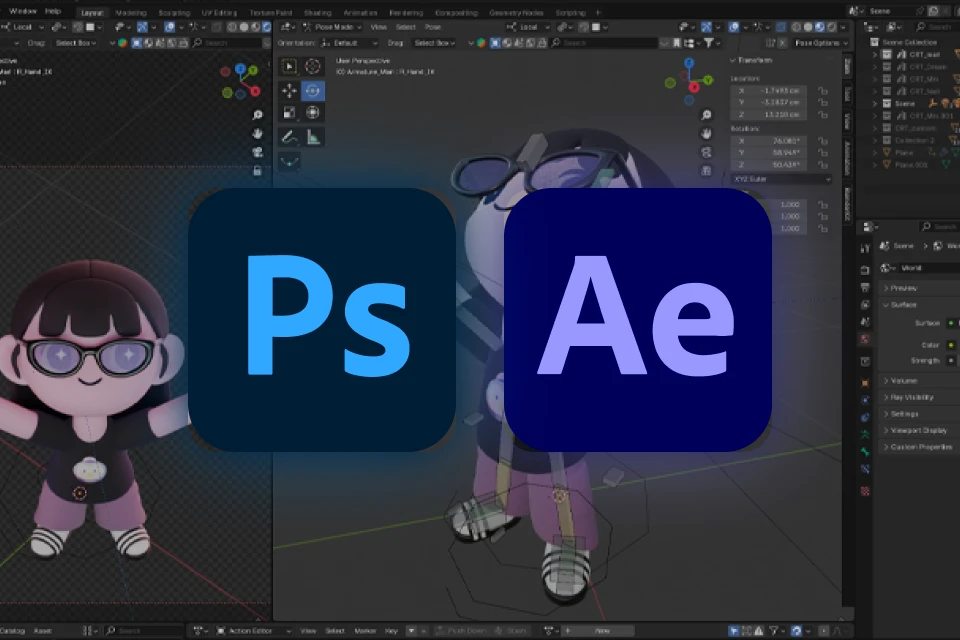Click the Push Down button
The image size is (960, 640).
click(x=461, y=630)
